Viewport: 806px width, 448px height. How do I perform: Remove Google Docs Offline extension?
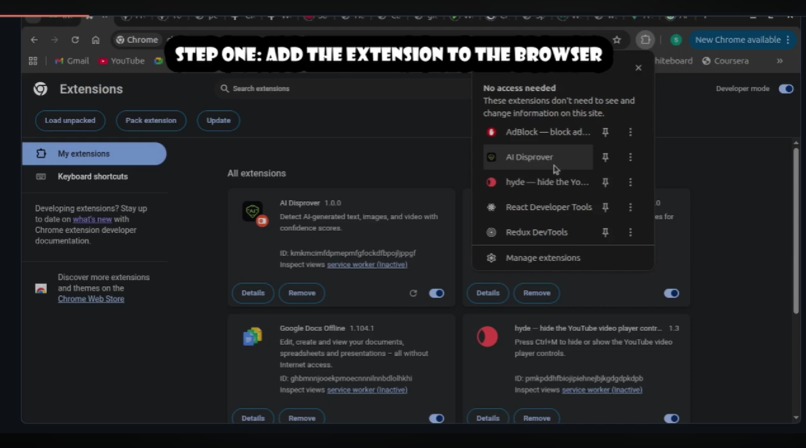(302, 418)
